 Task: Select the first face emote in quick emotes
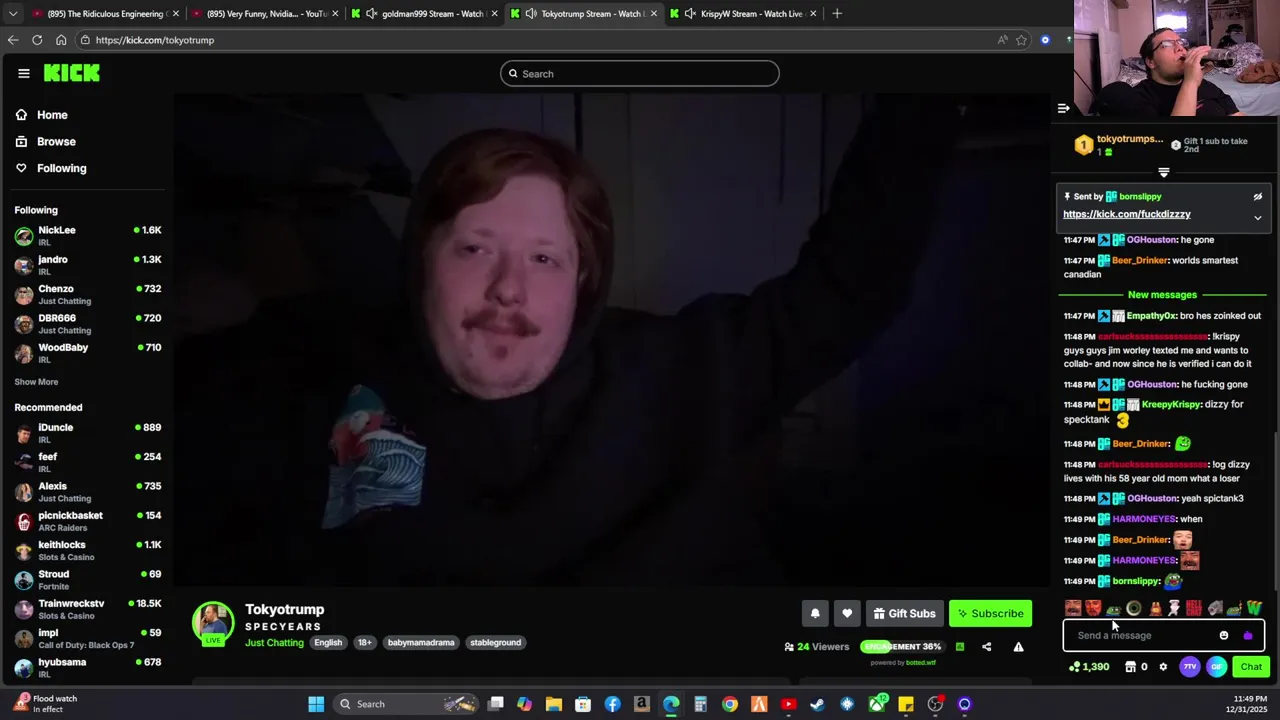pos(1073,608)
